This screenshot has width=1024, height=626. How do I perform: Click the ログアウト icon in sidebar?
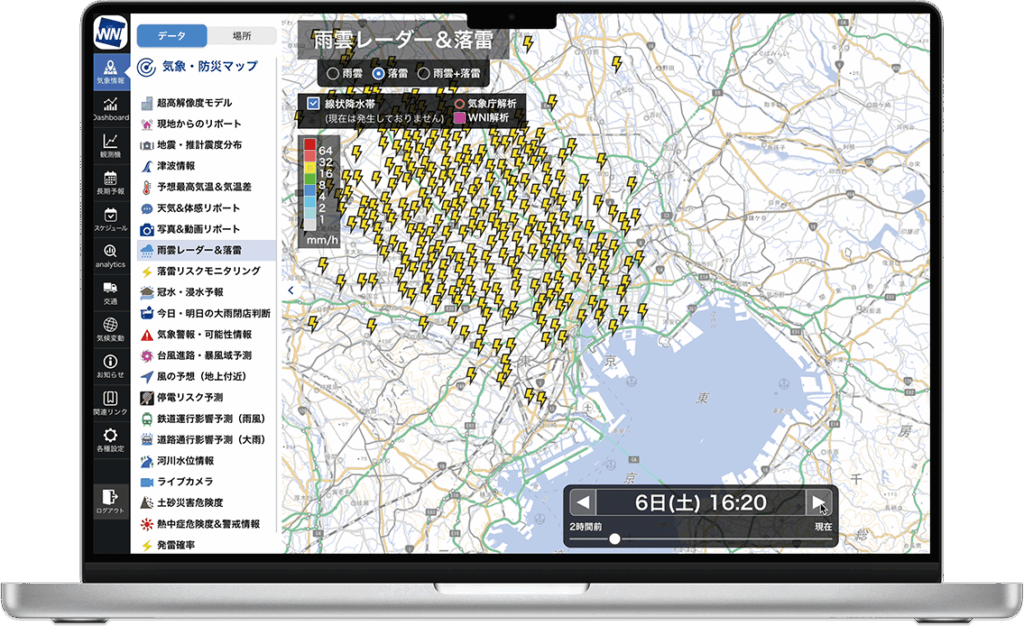point(110,501)
